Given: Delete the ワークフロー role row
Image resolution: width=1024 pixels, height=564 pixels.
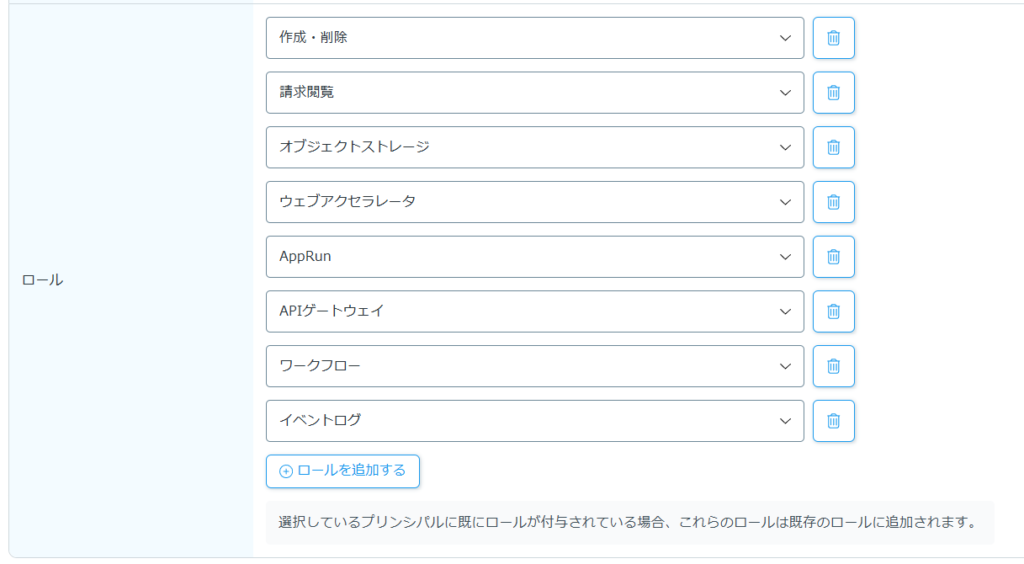Looking at the screenshot, I should [833, 366].
